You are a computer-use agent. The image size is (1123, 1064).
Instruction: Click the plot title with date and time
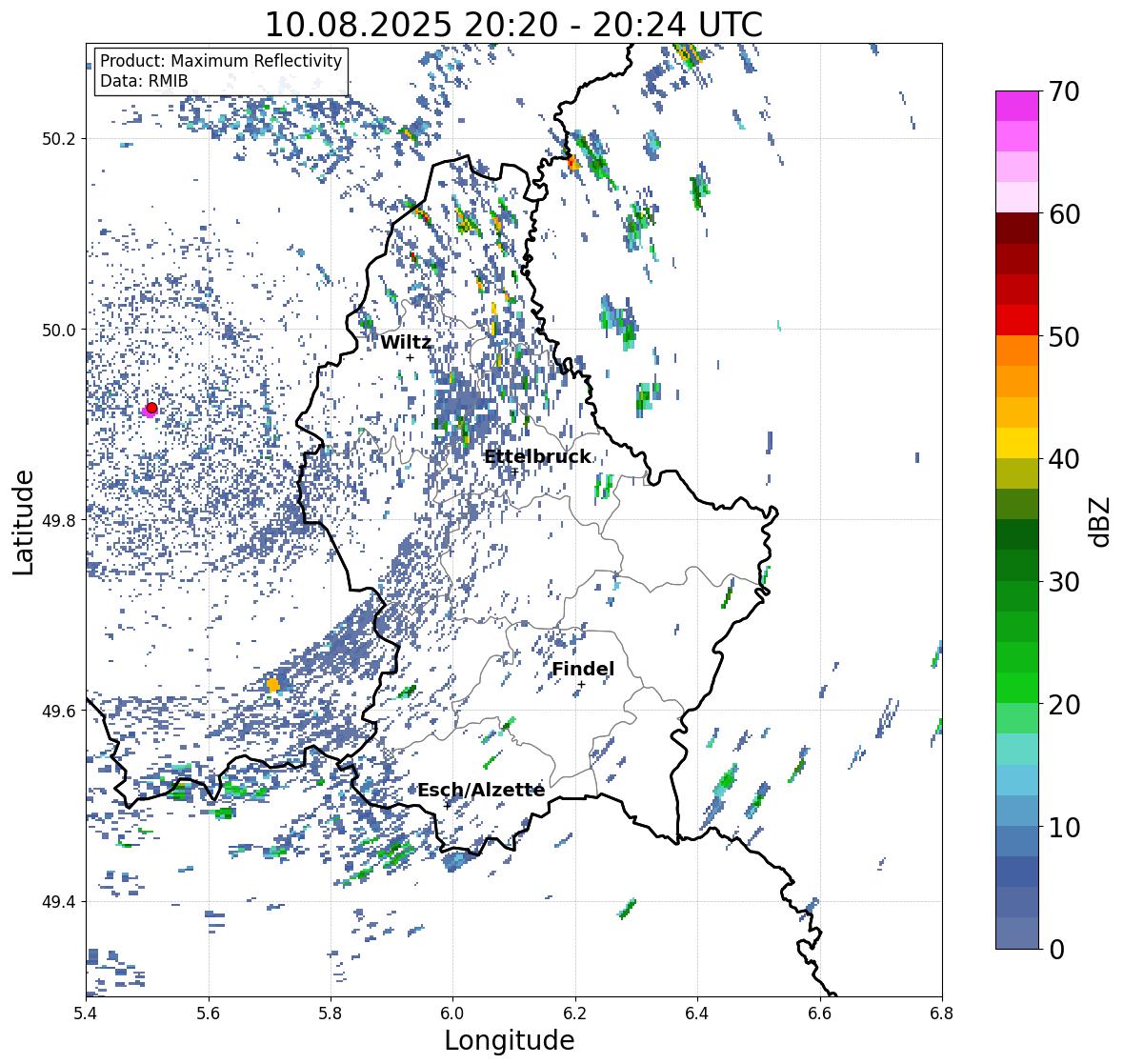(513, 25)
